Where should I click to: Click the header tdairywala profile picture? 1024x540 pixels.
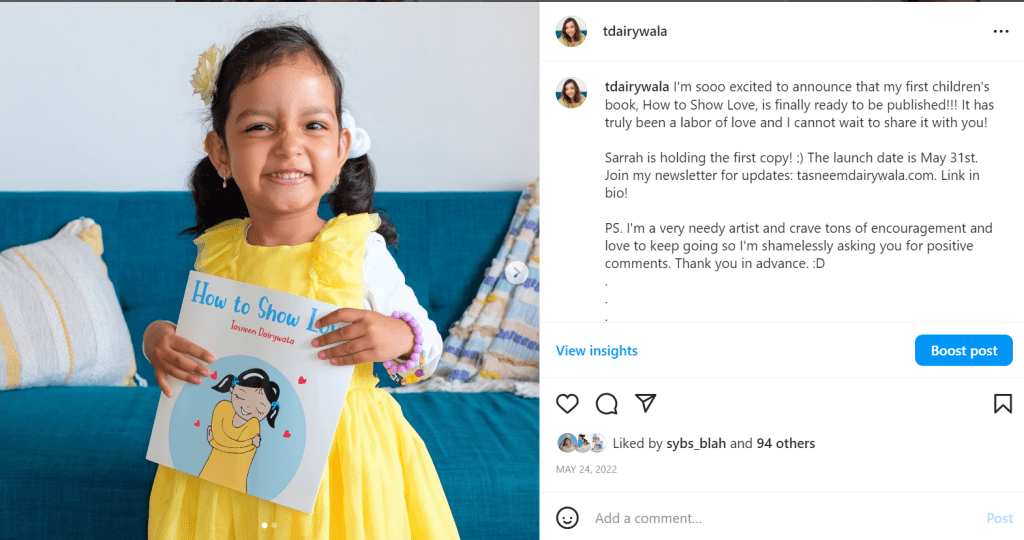(571, 31)
